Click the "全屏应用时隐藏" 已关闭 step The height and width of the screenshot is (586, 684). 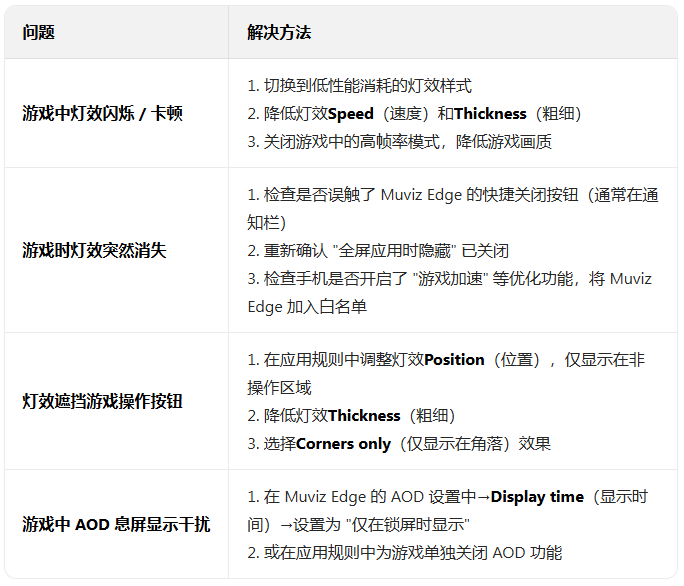(390, 251)
